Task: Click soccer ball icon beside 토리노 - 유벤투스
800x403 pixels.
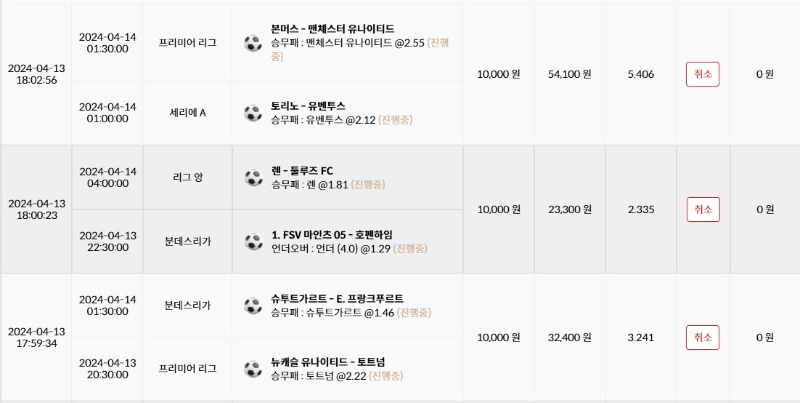Action: [253, 113]
